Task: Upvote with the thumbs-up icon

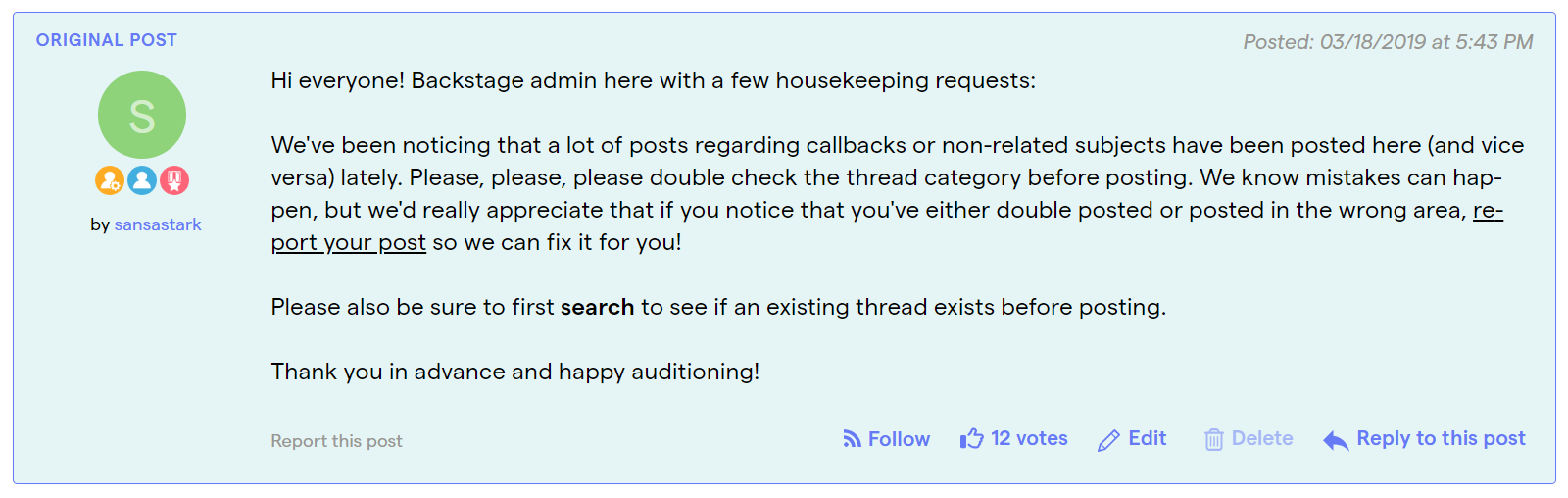Action: (x=971, y=438)
